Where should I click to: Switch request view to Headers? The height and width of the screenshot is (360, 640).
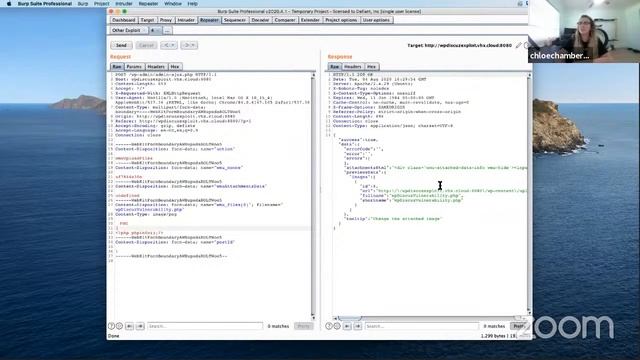pos(156,67)
